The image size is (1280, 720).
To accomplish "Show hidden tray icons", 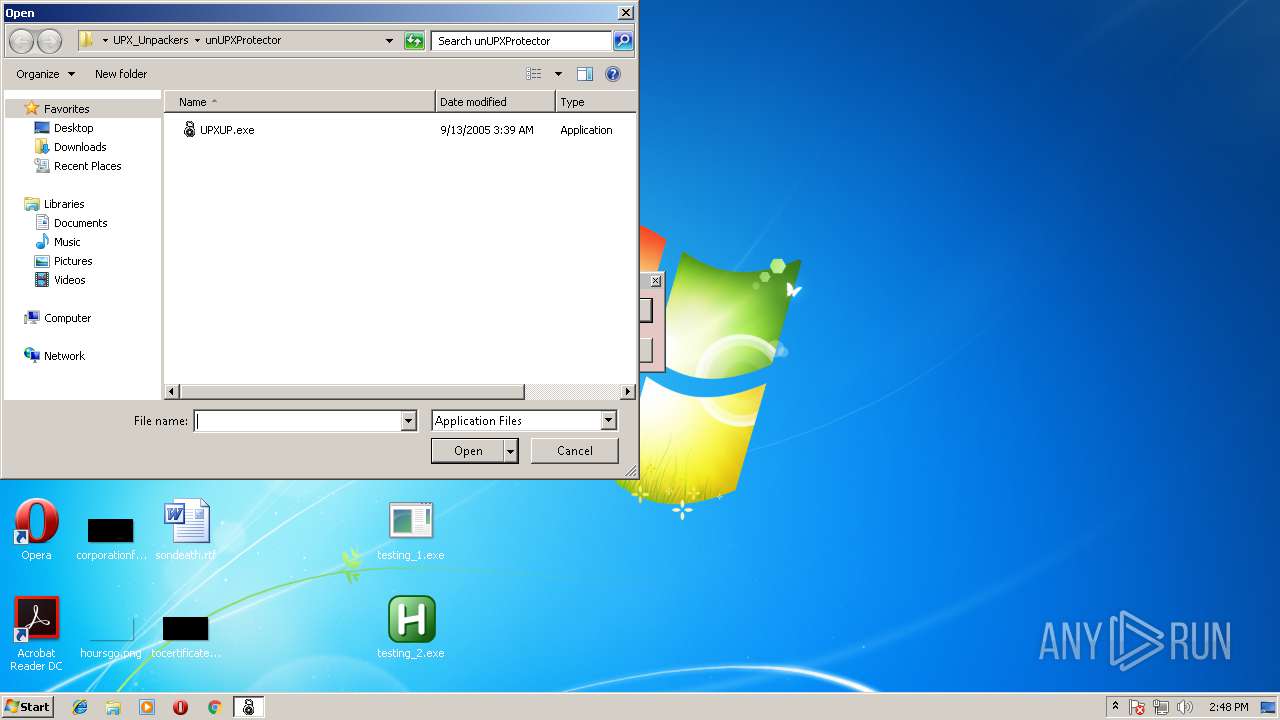I will [1115, 707].
